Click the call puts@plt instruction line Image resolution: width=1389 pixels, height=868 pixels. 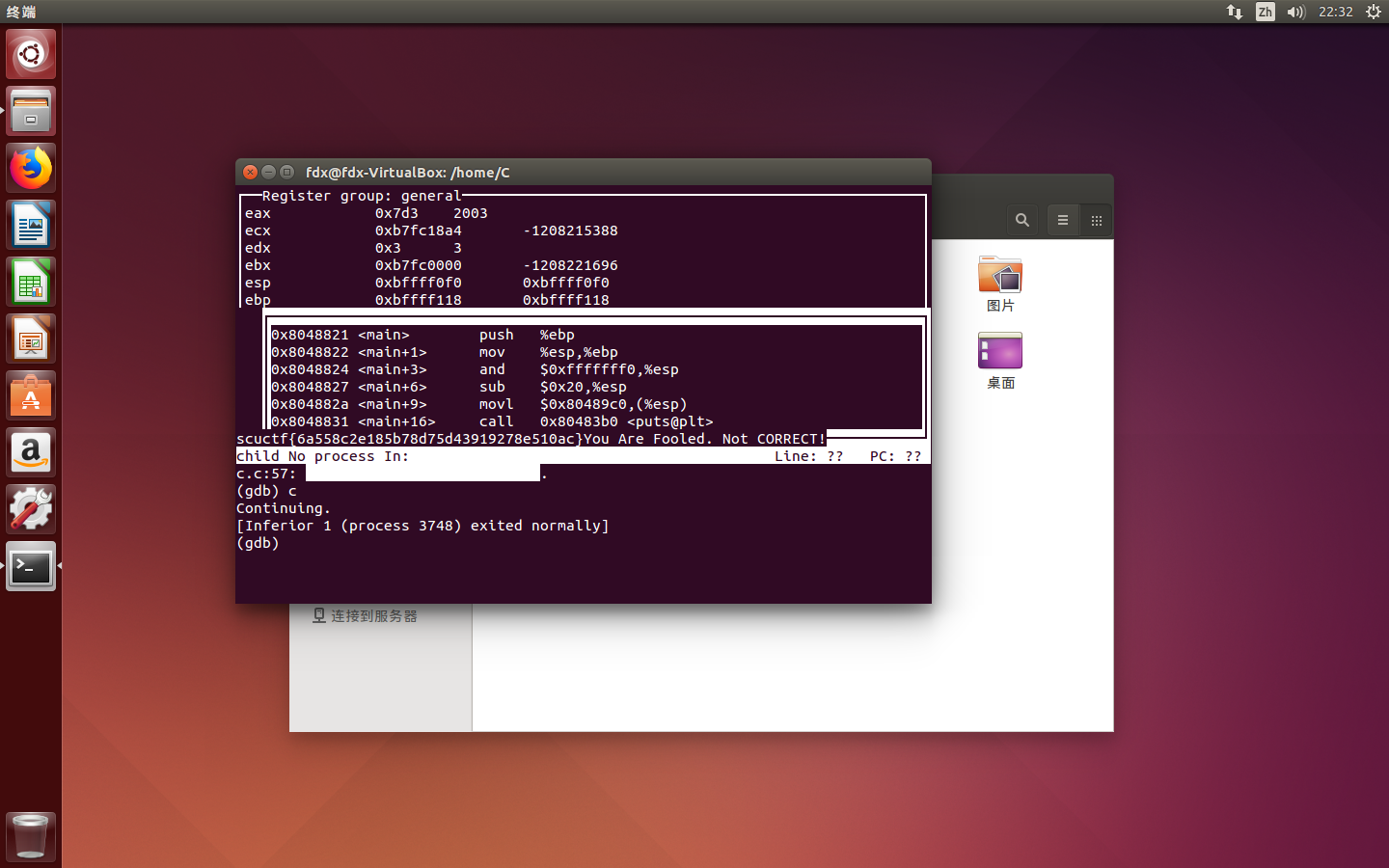(x=492, y=421)
